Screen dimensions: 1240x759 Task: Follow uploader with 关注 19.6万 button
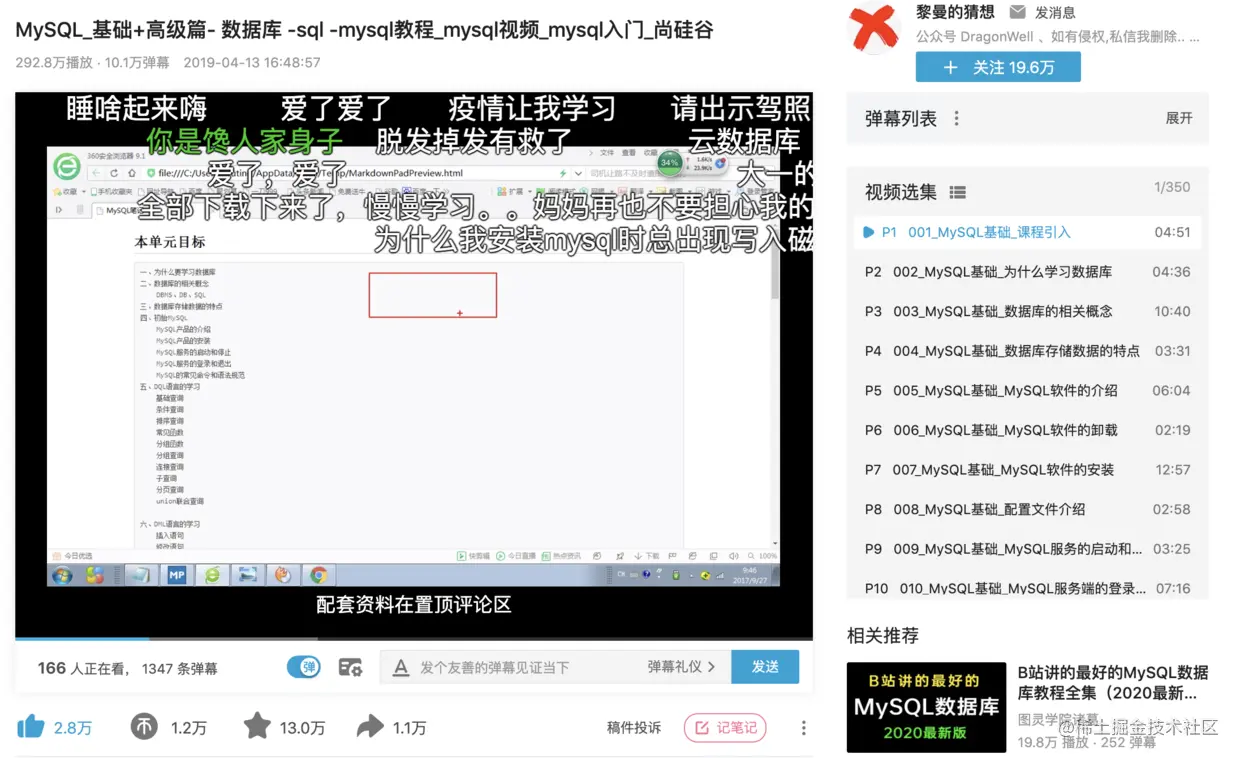(998, 67)
